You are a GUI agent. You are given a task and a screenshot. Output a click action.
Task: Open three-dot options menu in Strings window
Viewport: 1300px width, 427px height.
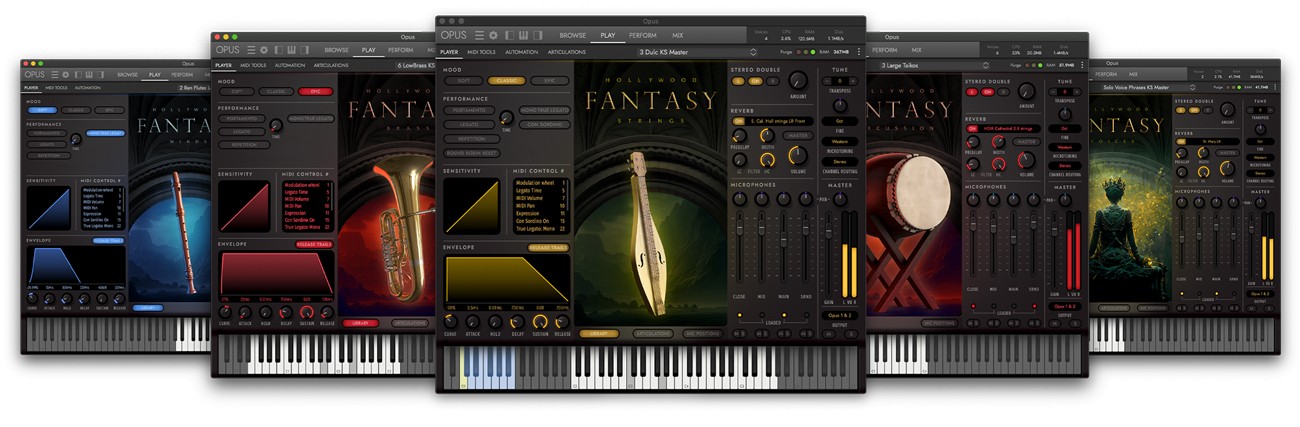[859, 52]
